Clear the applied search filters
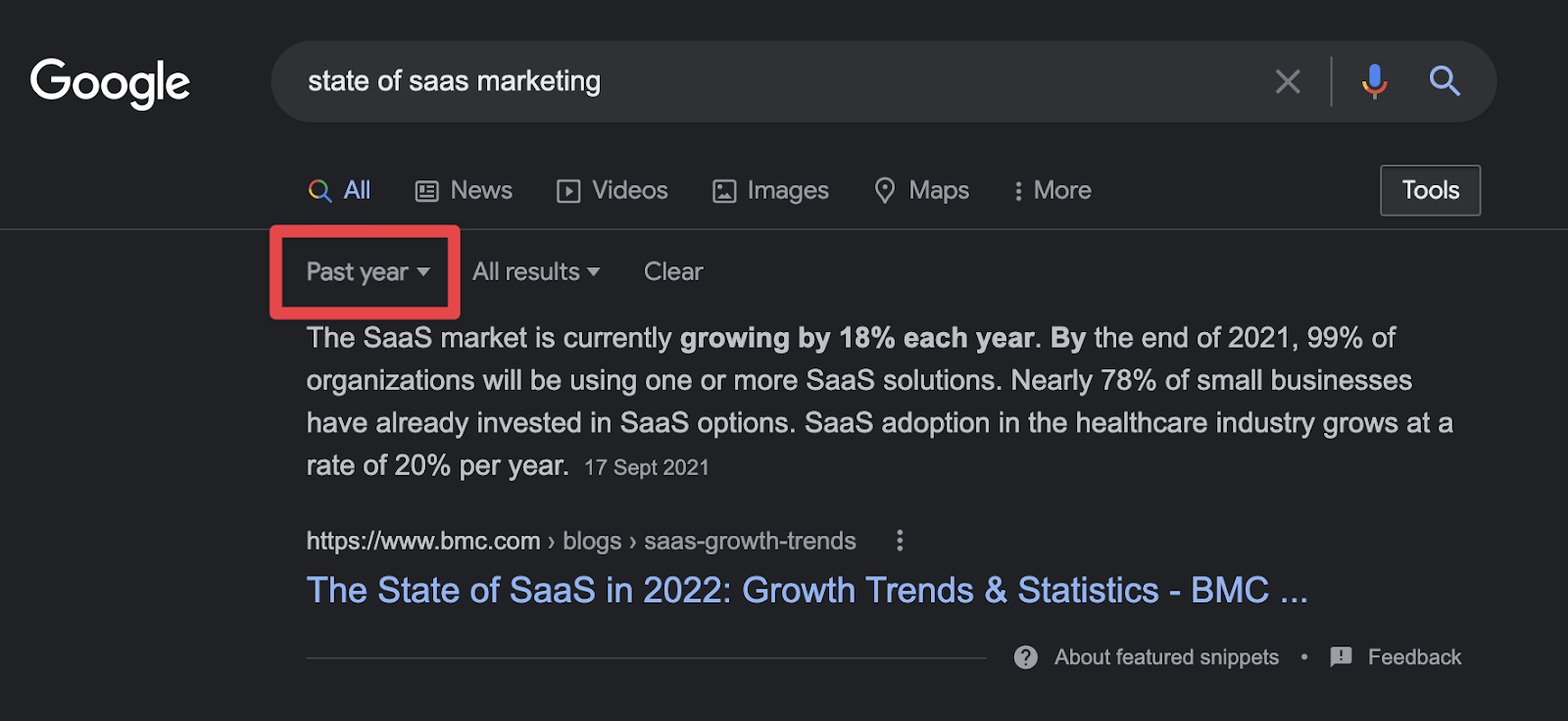Viewport: 1568px width, 721px height. 673,272
